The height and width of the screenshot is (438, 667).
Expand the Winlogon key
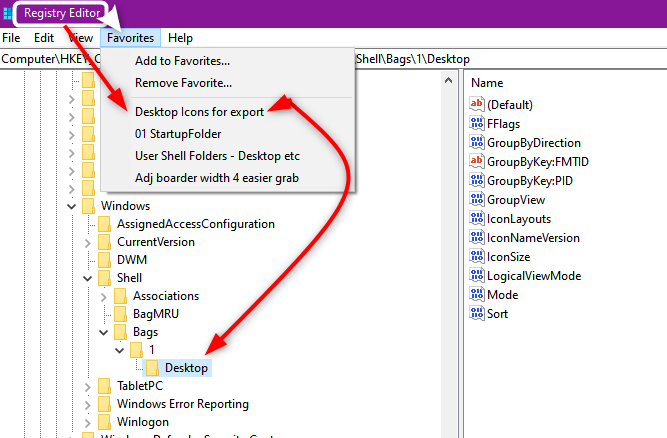(x=88, y=423)
